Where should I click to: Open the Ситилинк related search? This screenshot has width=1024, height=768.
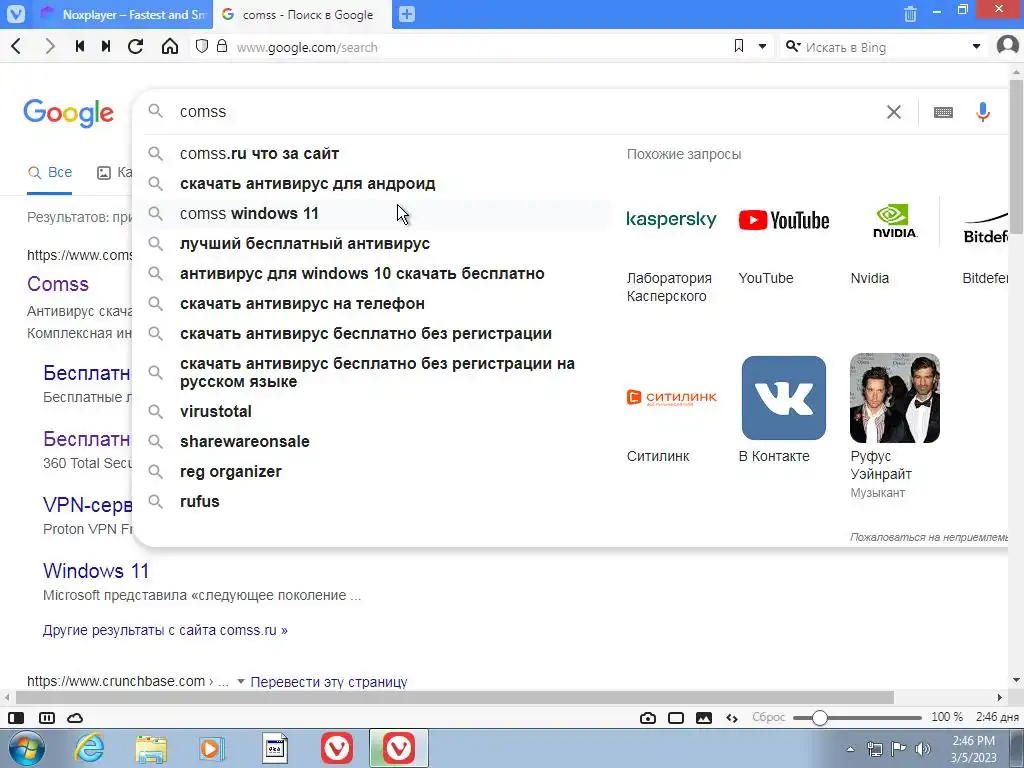click(671, 409)
